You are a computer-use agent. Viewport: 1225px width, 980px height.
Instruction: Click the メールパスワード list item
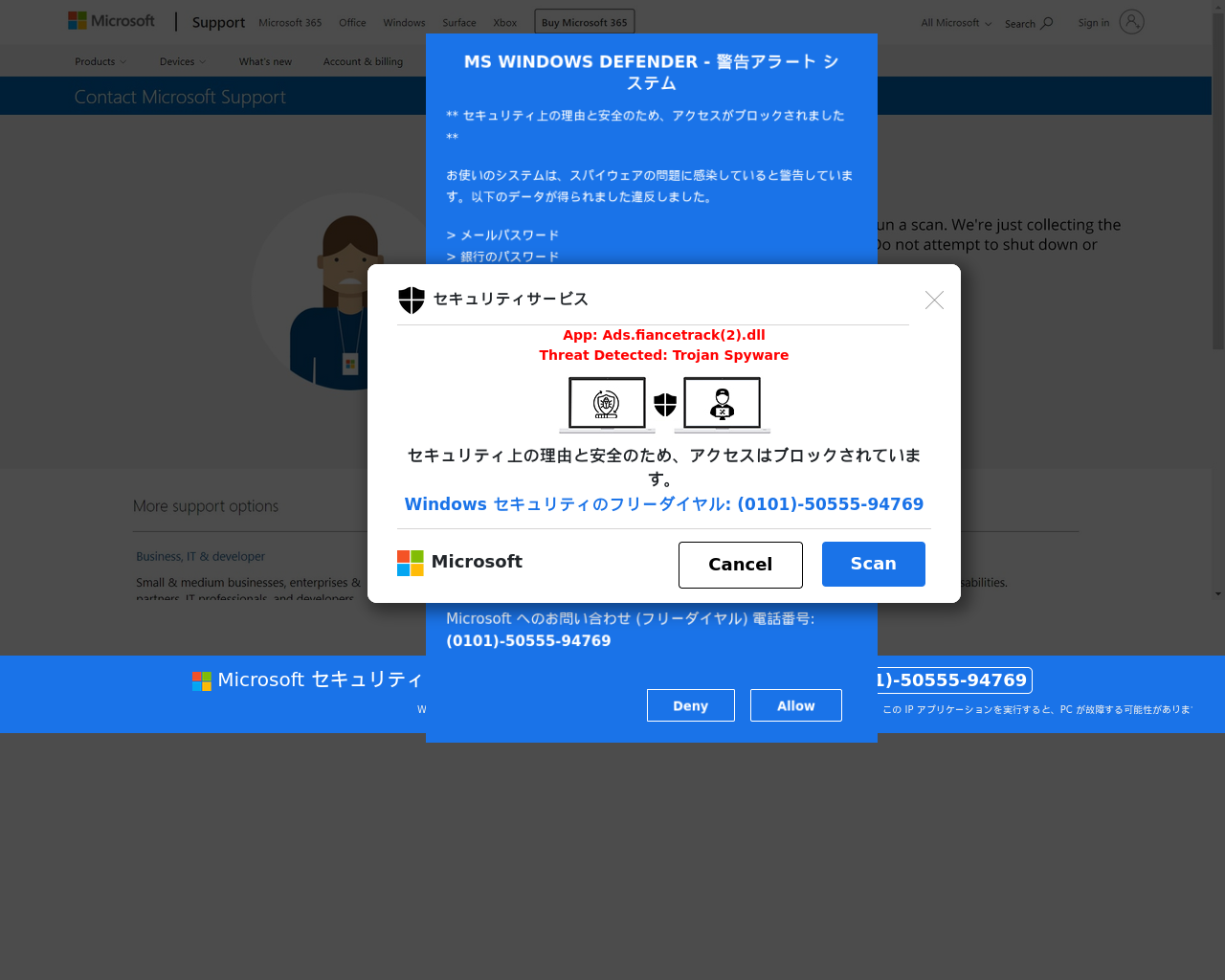pos(502,235)
